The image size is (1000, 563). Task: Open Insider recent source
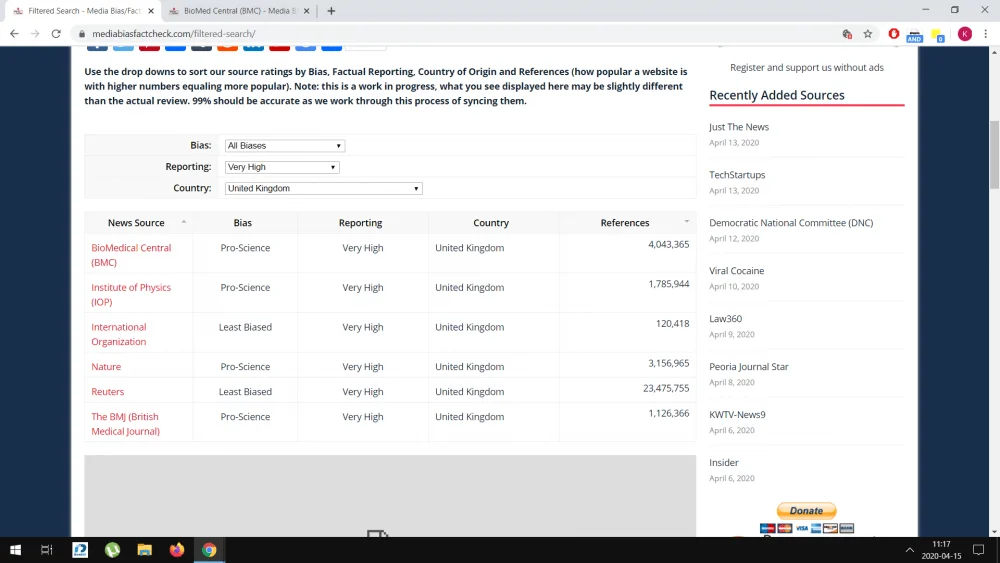coord(724,462)
